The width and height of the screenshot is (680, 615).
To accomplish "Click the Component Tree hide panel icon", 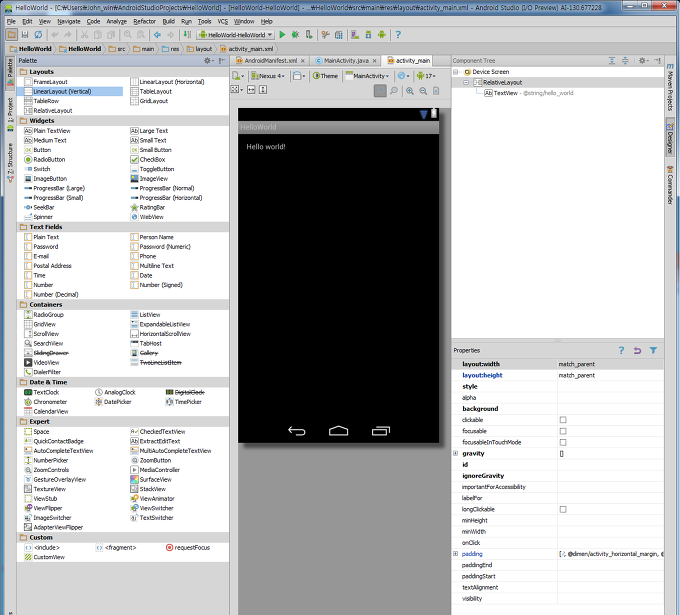I will click(x=657, y=61).
